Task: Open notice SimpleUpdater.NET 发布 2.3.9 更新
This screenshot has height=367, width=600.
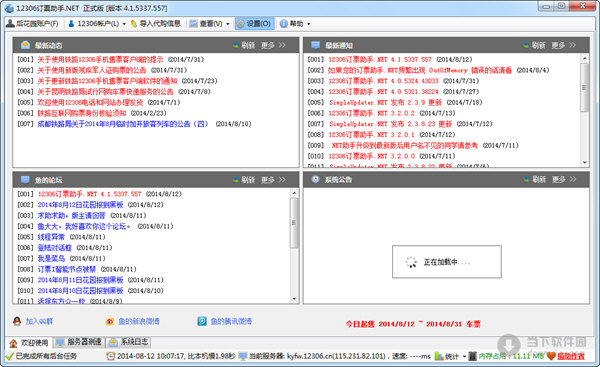Action: coord(385,102)
